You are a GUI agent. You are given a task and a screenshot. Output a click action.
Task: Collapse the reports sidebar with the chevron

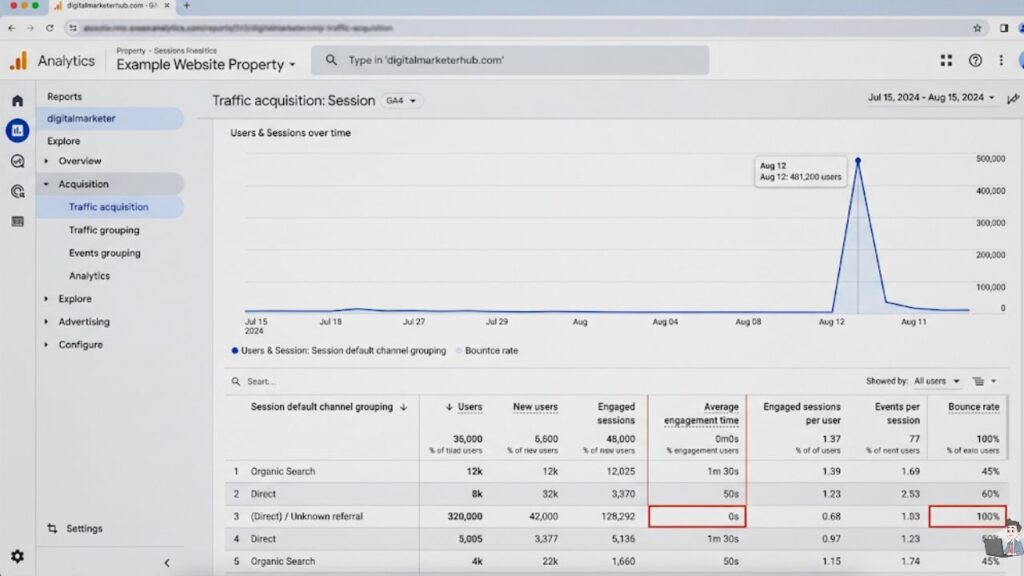point(167,562)
